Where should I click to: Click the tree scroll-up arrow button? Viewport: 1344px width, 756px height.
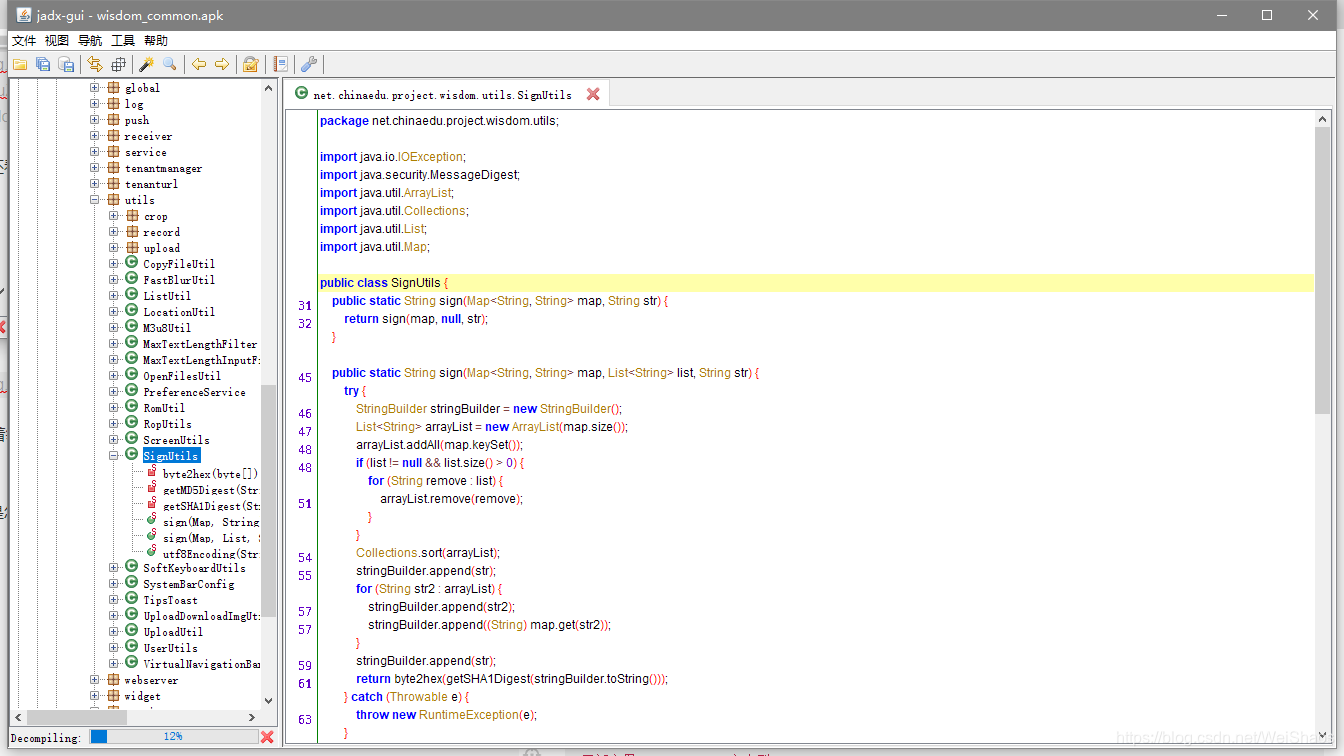(268, 88)
